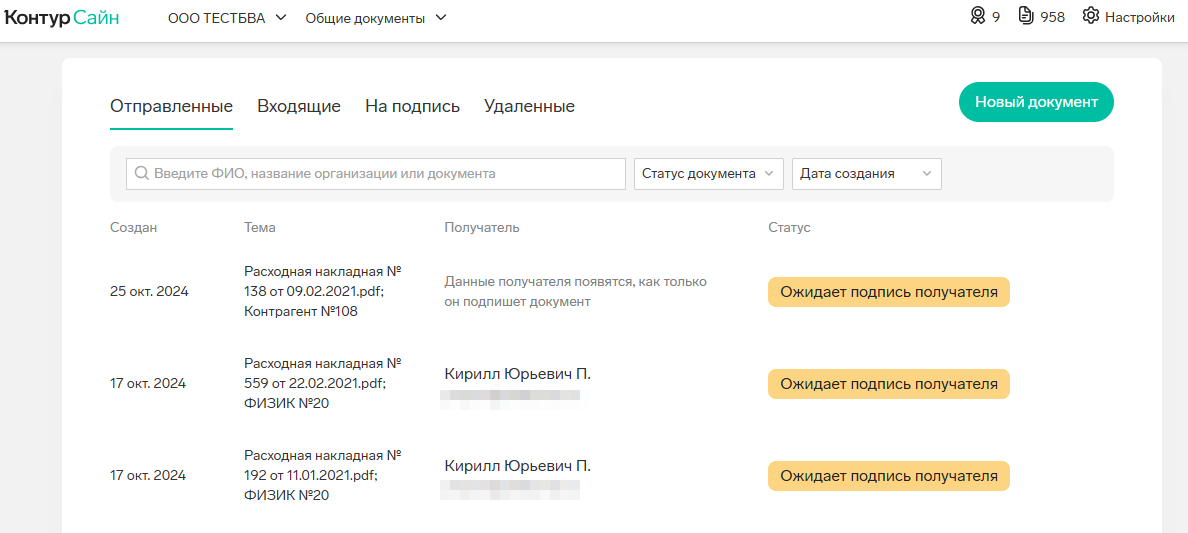
Task: Click the Создан column header
Action: [x=133, y=227]
